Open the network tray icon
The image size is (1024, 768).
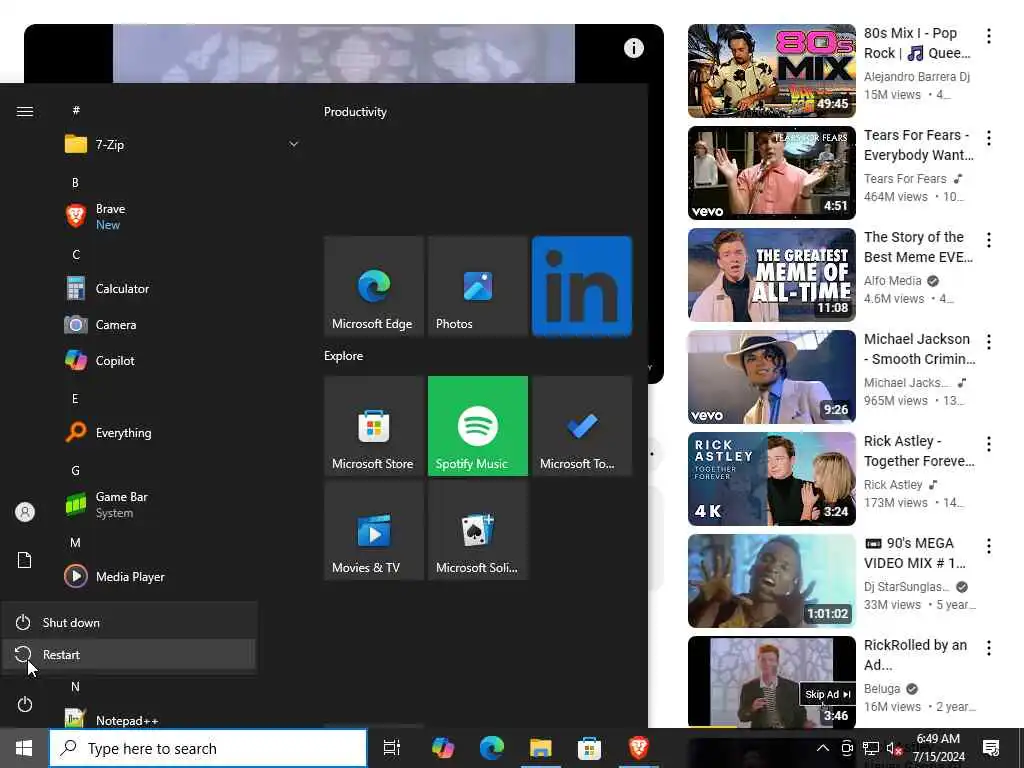point(871,748)
